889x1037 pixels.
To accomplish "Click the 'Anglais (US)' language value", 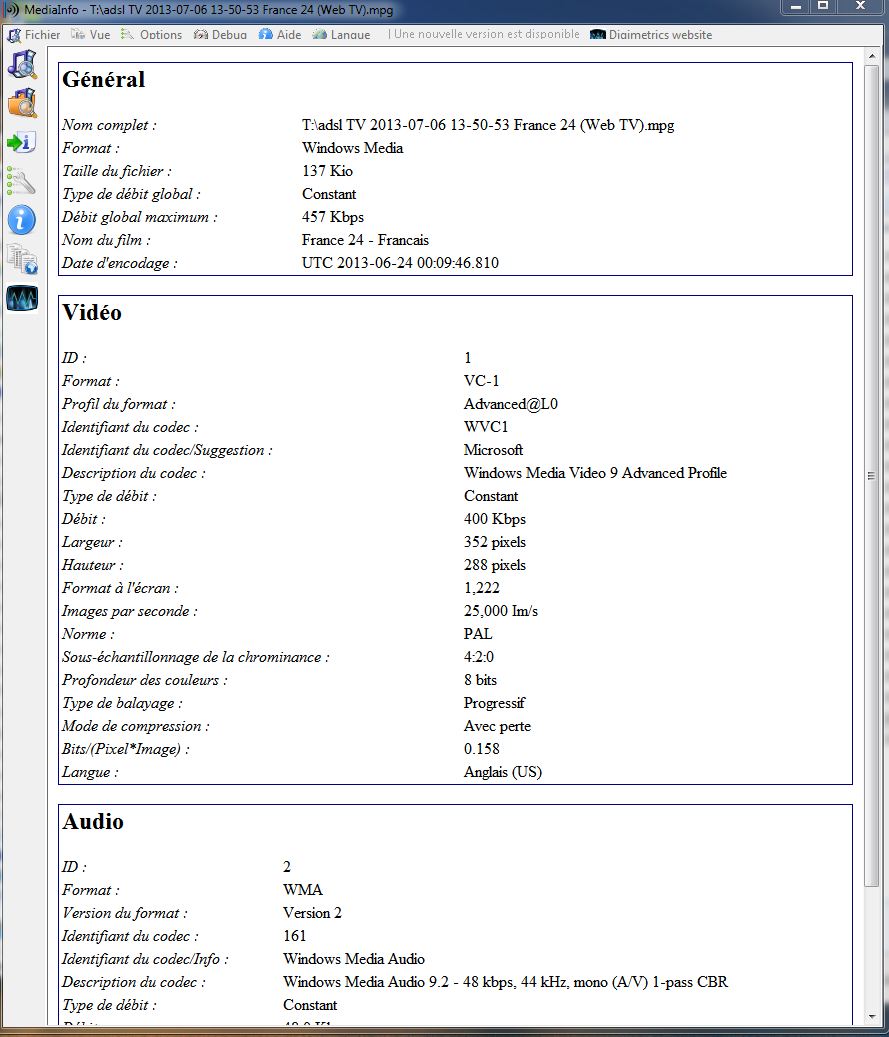I will pyautogui.click(x=503, y=772).
